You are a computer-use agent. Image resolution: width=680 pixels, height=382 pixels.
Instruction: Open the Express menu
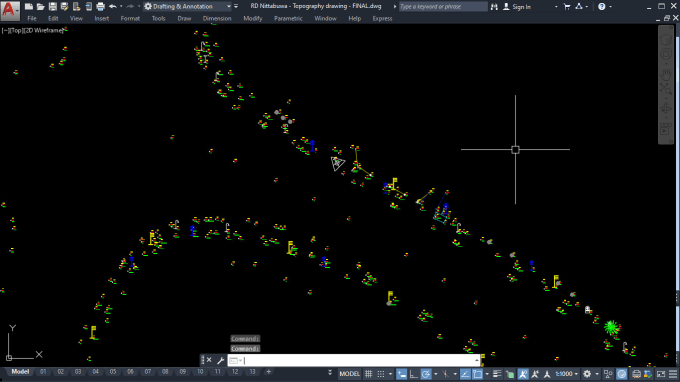pos(382,19)
